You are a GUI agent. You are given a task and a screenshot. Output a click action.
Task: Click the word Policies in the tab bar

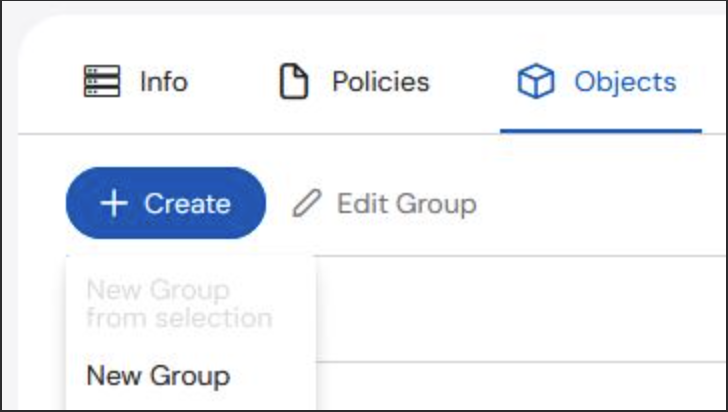pyautogui.click(x=381, y=82)
